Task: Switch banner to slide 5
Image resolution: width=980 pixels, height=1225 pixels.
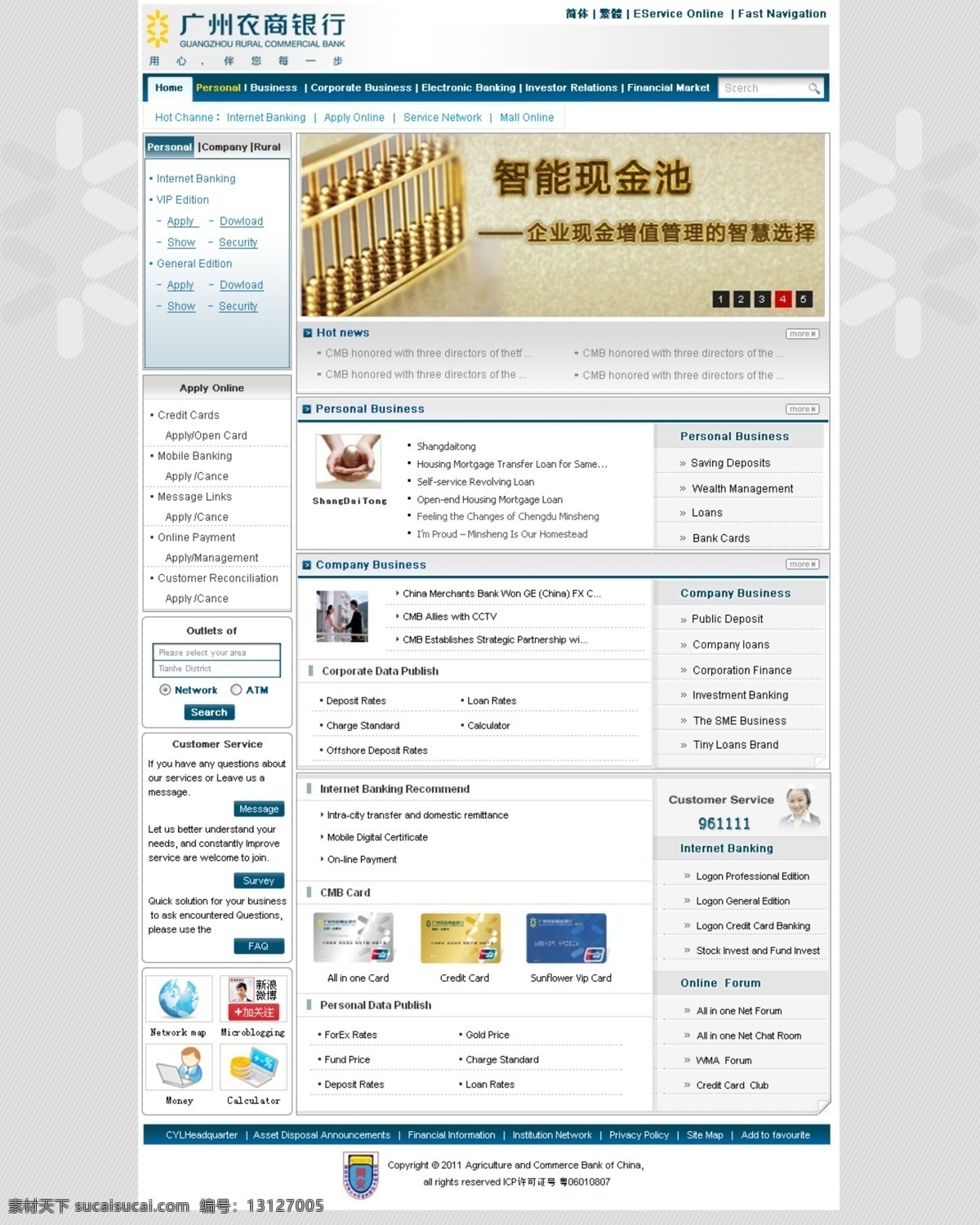Action: 804,300
